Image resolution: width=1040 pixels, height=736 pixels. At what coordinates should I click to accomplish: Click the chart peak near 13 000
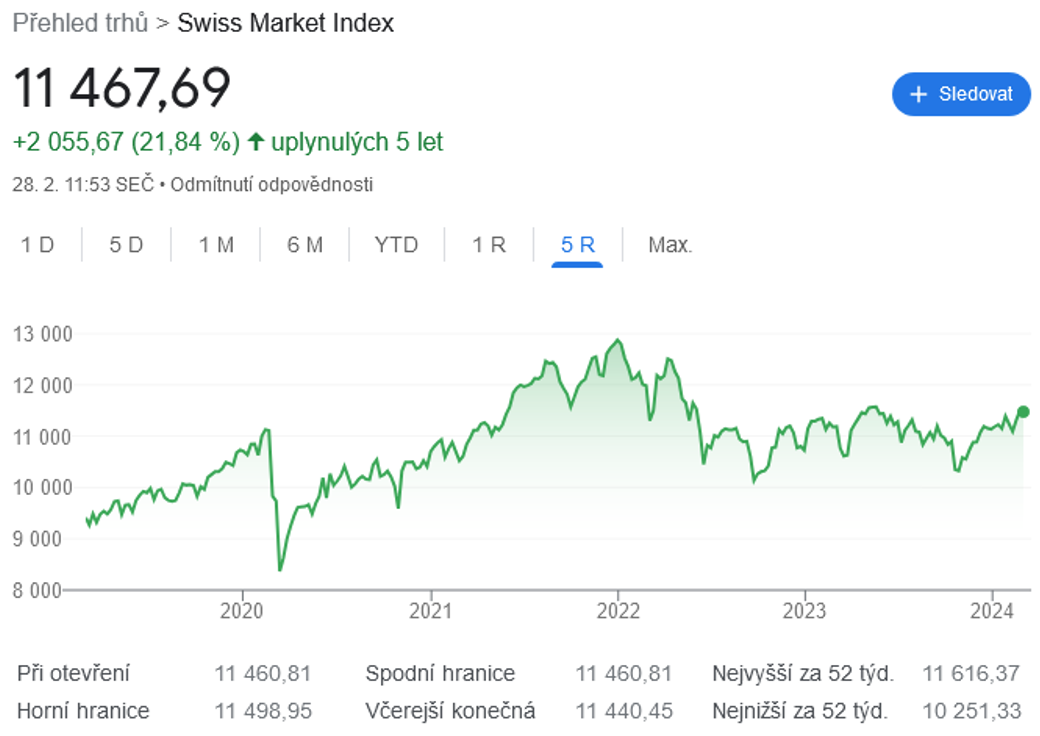pyautogui.click(x=618, y=340)
